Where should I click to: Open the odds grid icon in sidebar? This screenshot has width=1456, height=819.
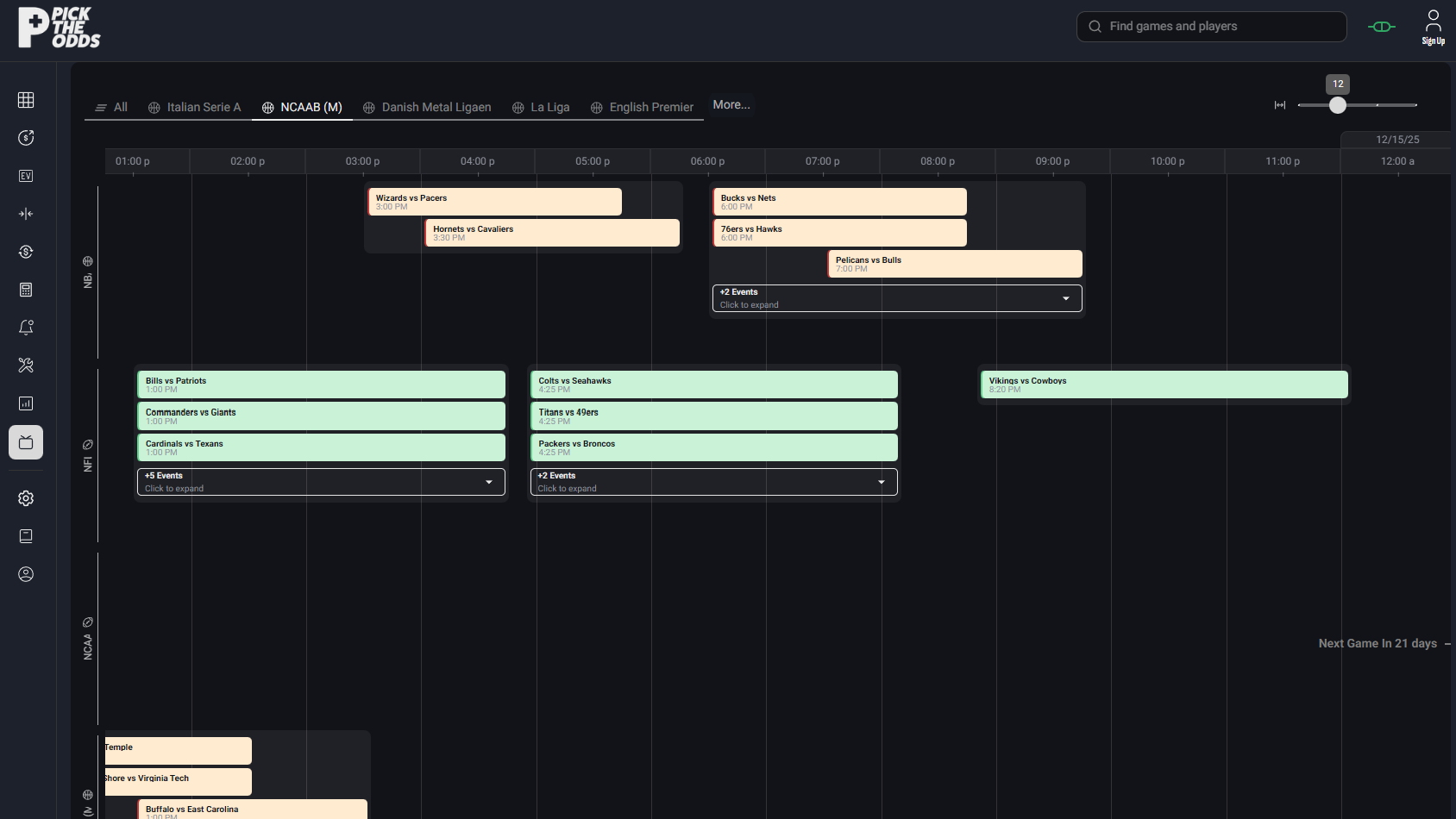26,100
